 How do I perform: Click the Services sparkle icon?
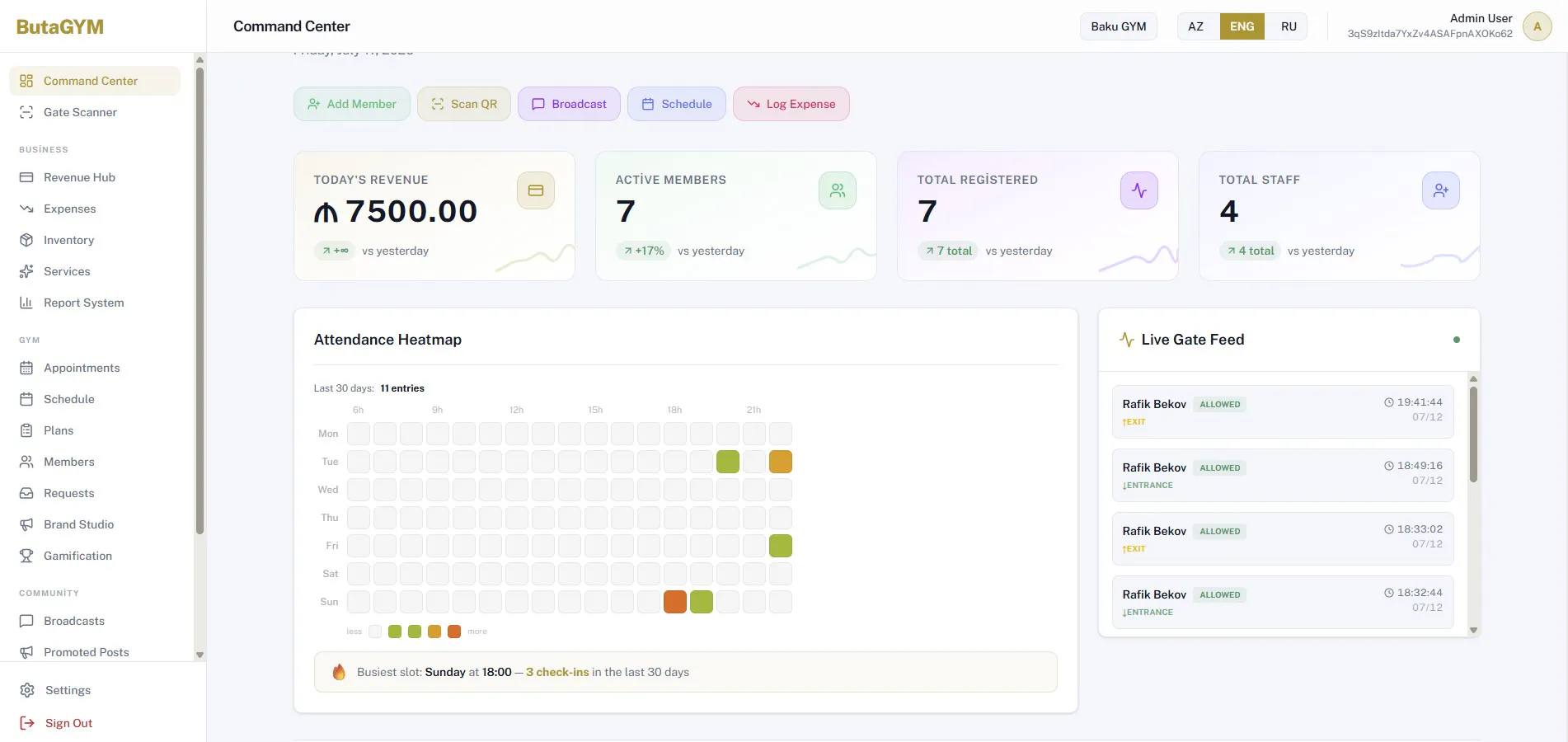click(x=26, y=271)
